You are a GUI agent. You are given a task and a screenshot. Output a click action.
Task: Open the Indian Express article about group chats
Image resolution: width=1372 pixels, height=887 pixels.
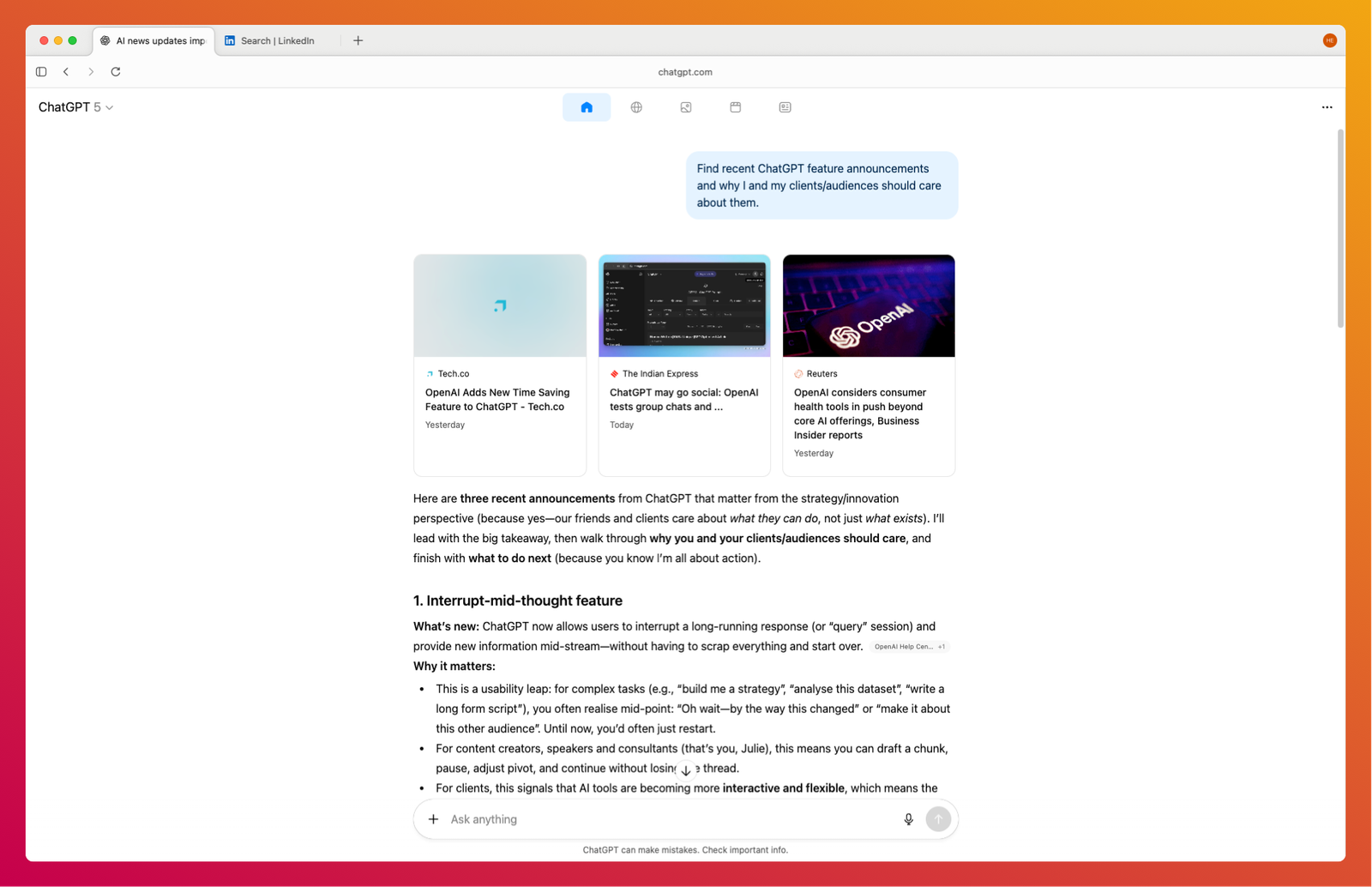coord(683,399)
